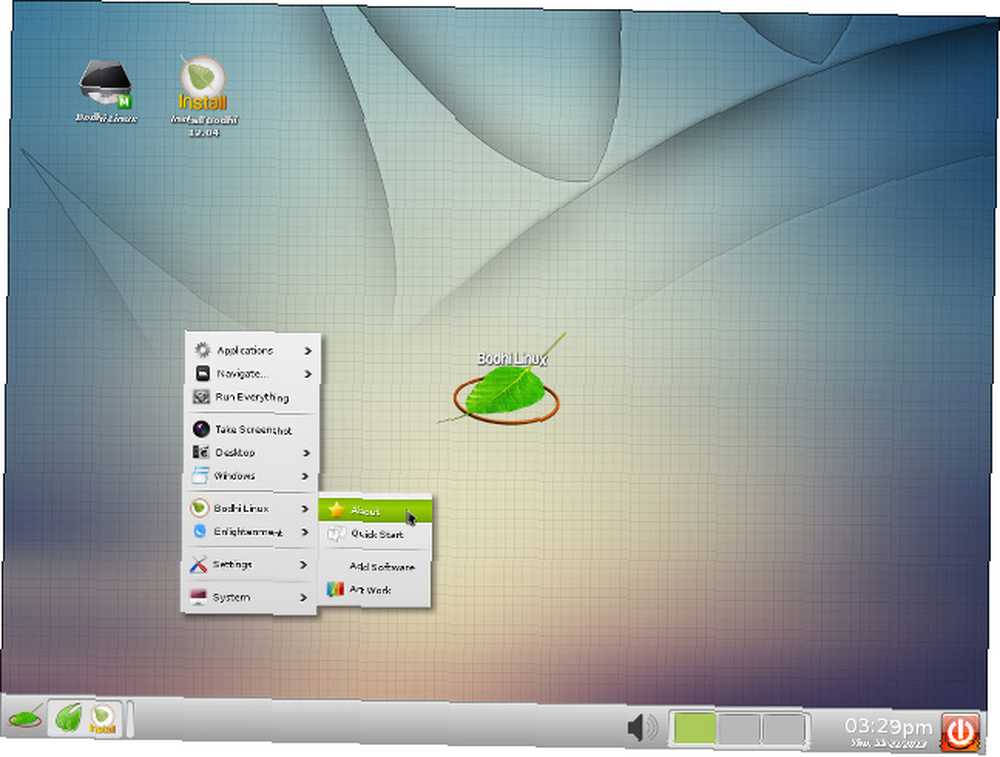This screenshot has height=757, width=1000.
Task: Expand the Windows submenu entry
Action: pos(251,476)
